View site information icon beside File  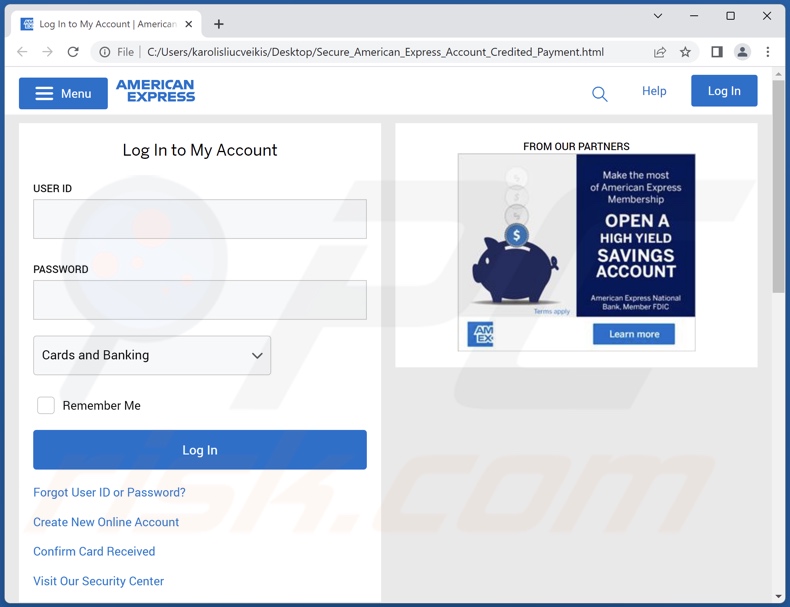point(104,52)
